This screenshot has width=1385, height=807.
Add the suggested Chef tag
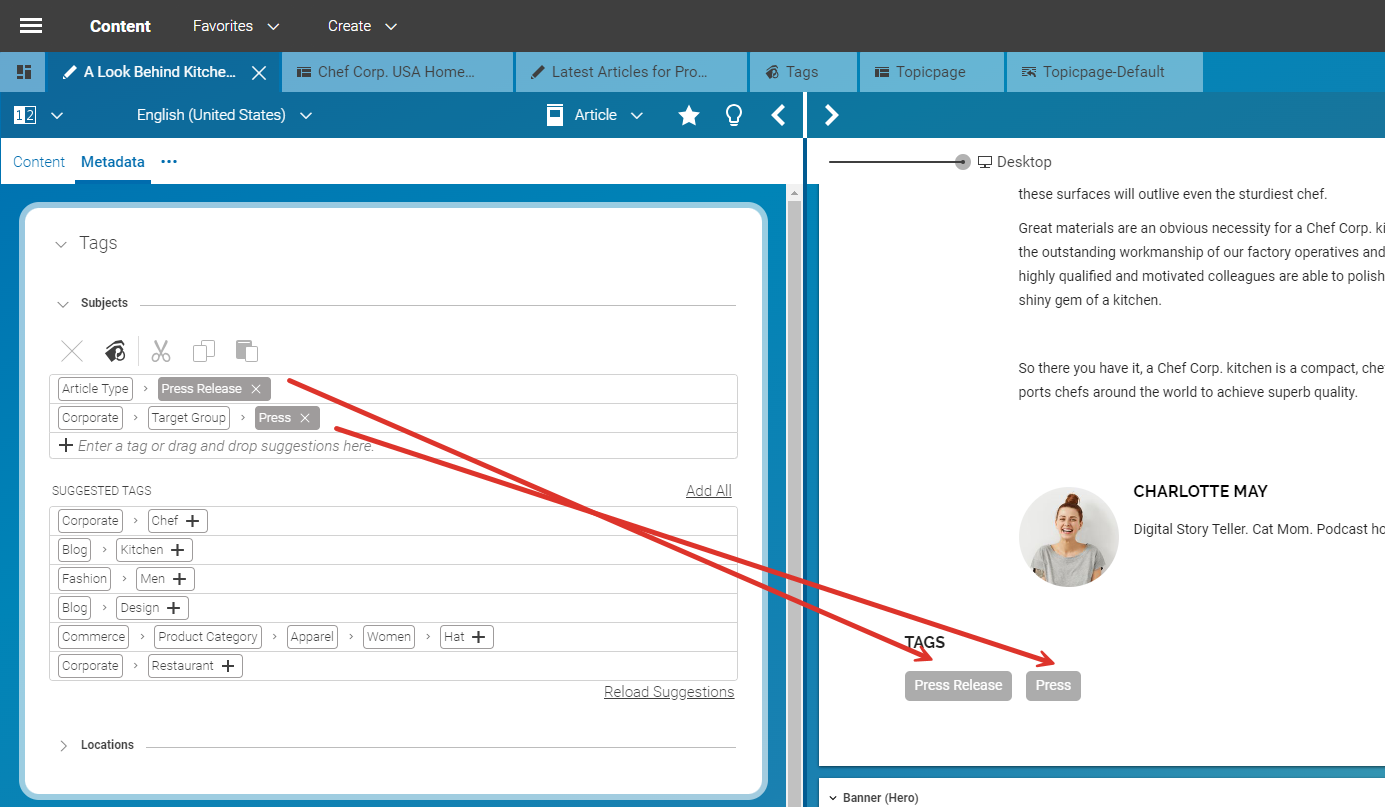(193, 521)
